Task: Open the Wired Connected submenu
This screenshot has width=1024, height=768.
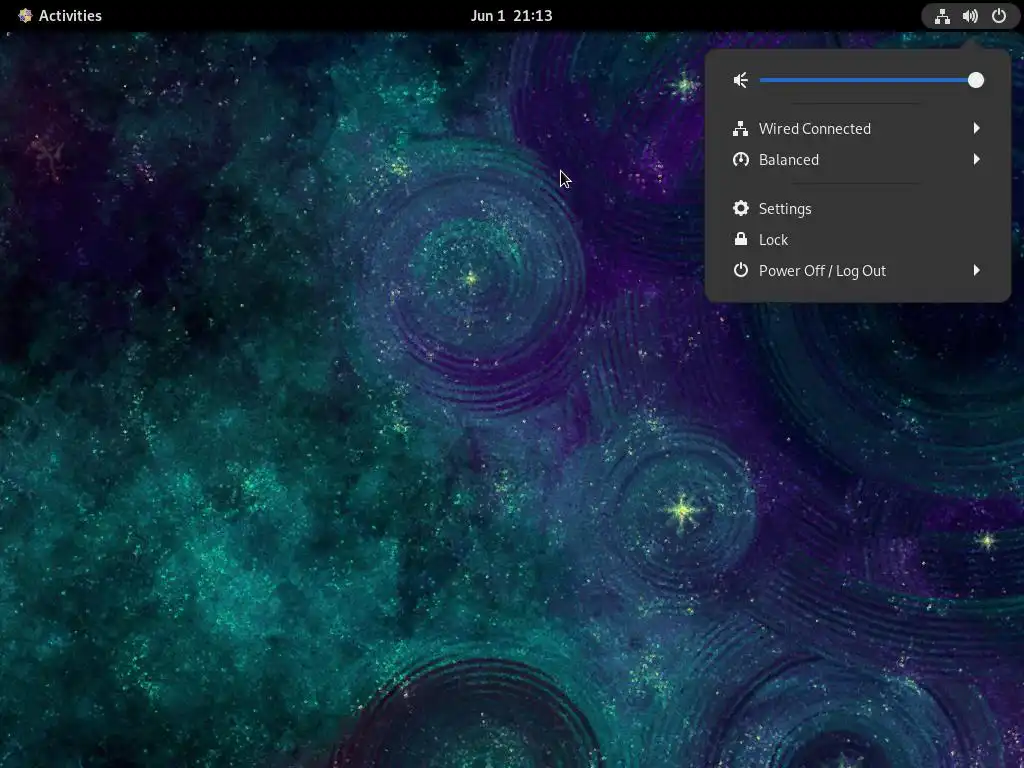Action: 857,129
